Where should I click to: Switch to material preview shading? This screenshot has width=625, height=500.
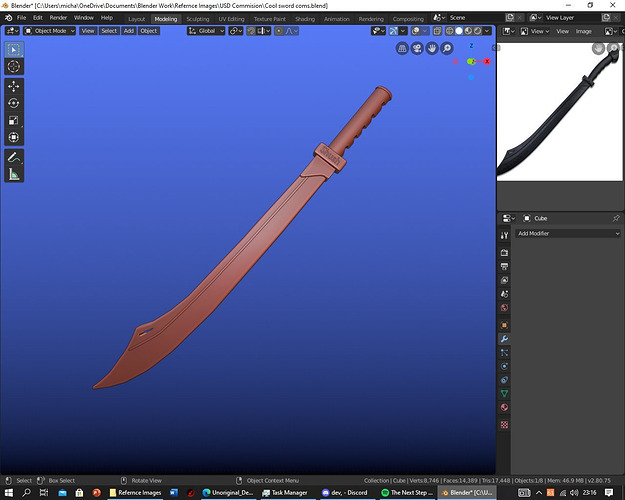click(468, 31)
